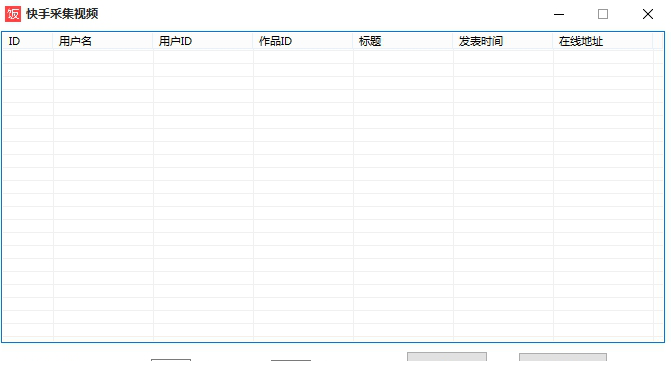Sort the list by ID column
The height and width of the screenshot is (375, 671).
[x=28, y=41]
